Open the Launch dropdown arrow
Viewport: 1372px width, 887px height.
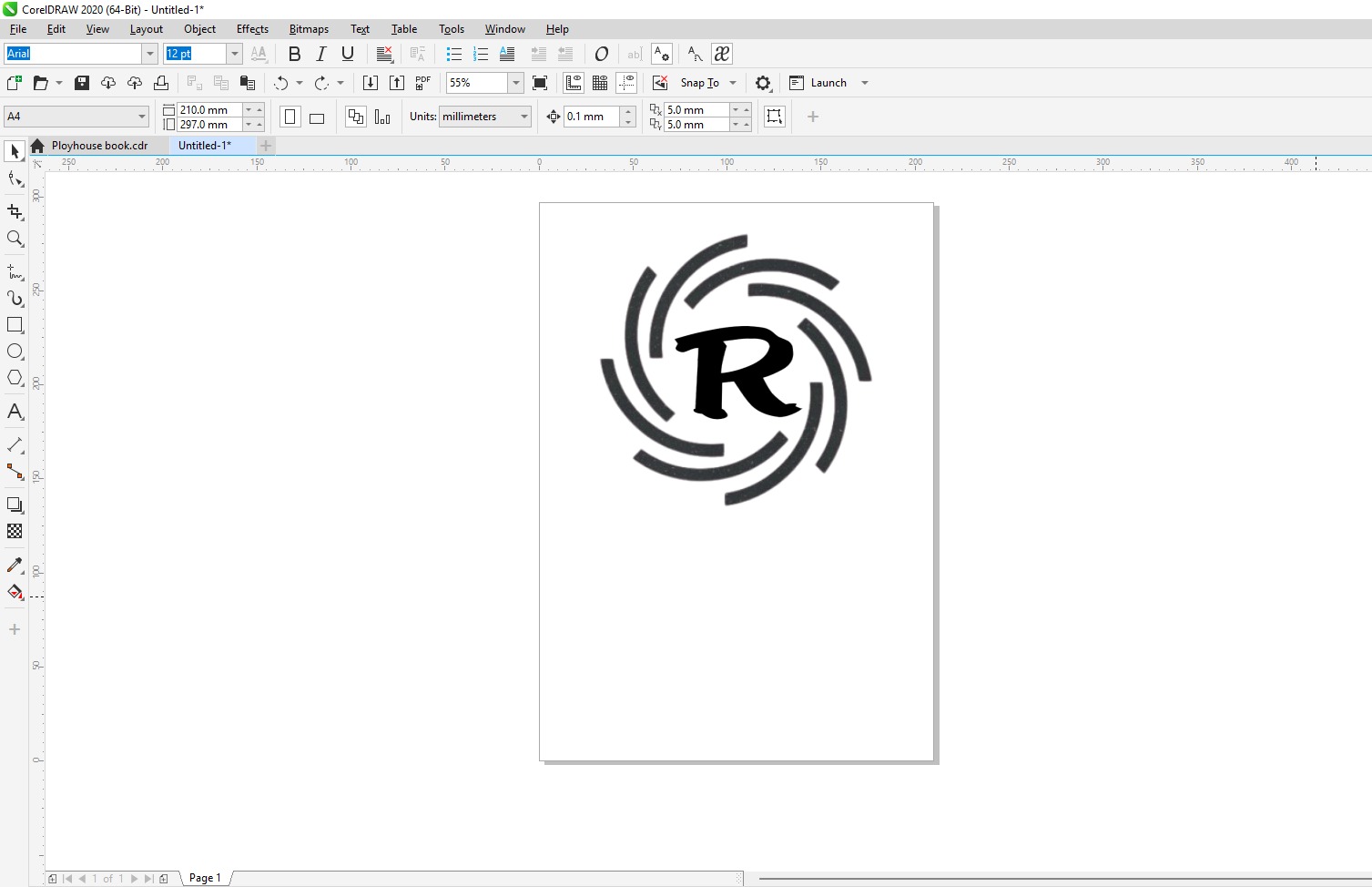865,83
